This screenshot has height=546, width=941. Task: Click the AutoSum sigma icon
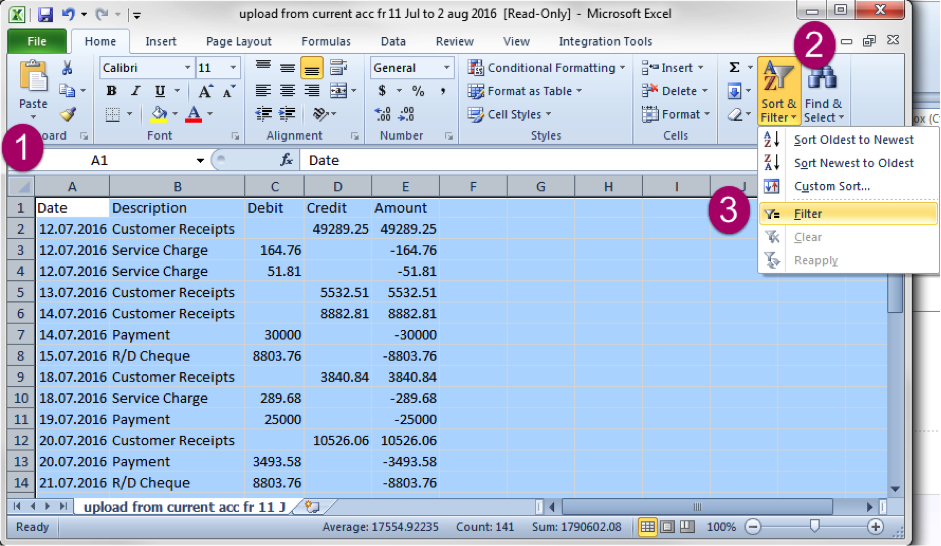[735, 67]
